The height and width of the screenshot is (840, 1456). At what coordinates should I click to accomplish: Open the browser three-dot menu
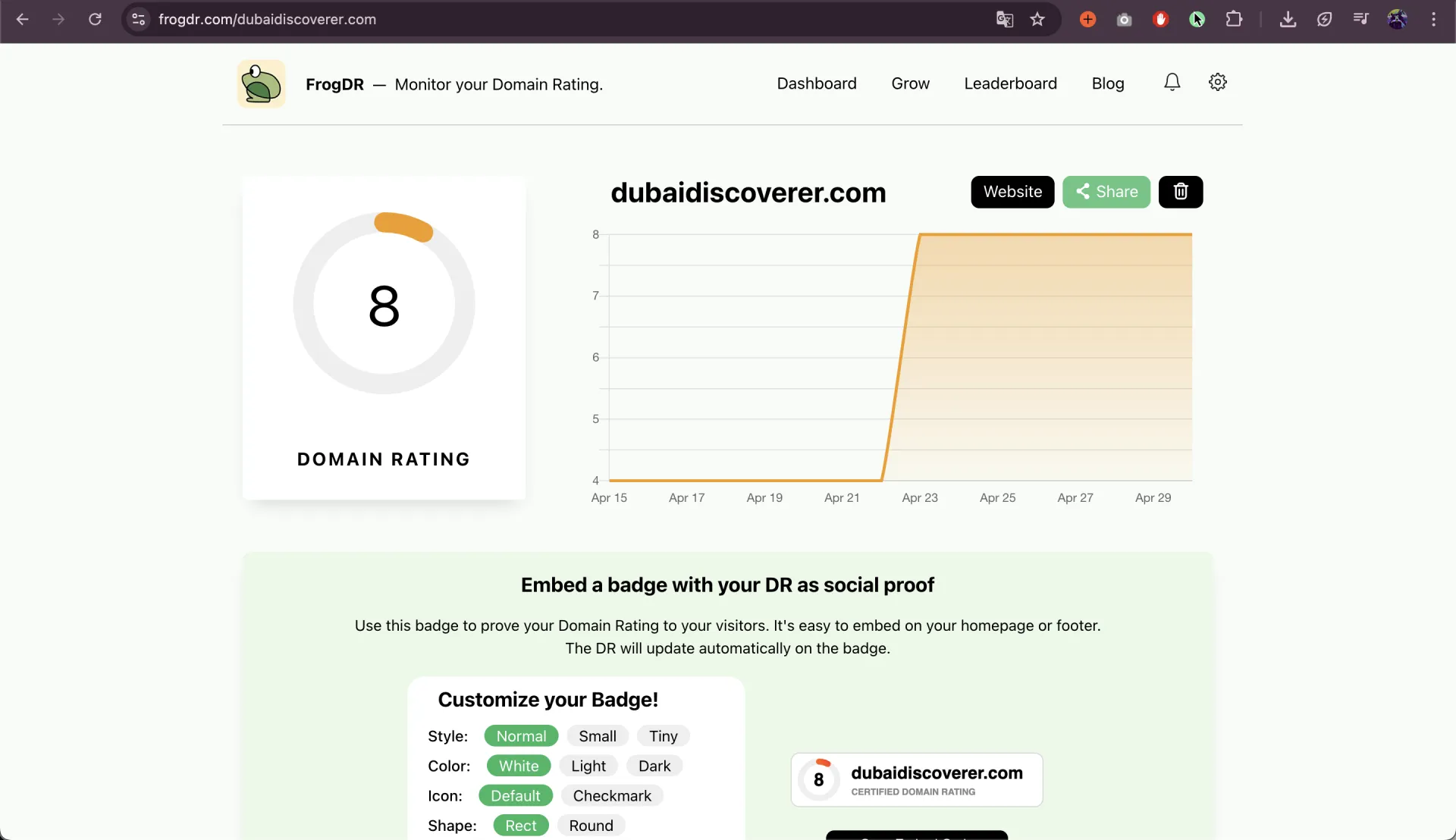tap(1433, 20)
